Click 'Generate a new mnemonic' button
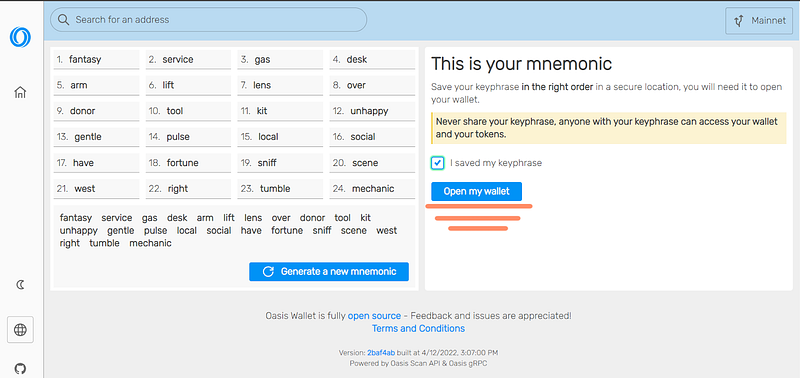 coord(329,271)
